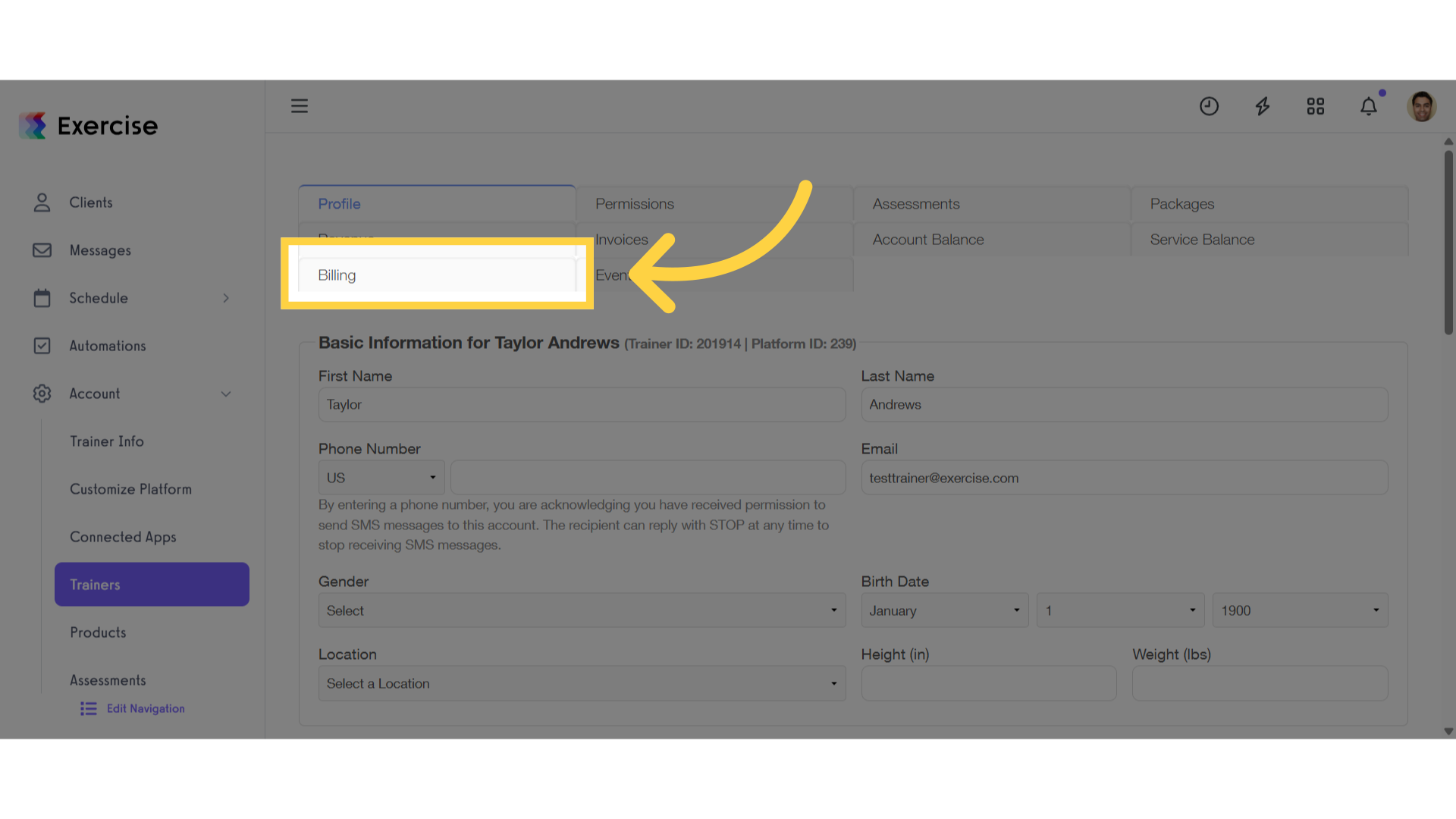Click the Email input field
The width and height of the screenshot is (1456, 819).
pyautogui.click(x=1125, y=478)
